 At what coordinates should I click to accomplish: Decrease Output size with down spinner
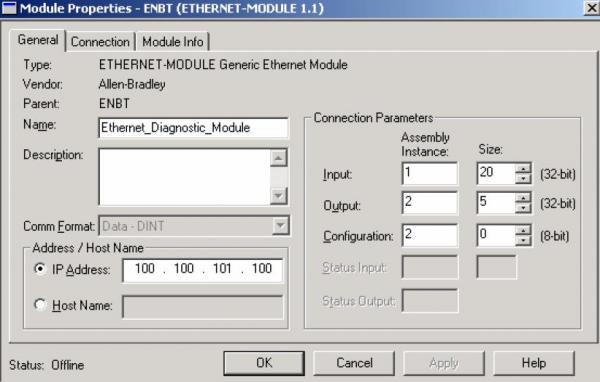pos(523,208)
